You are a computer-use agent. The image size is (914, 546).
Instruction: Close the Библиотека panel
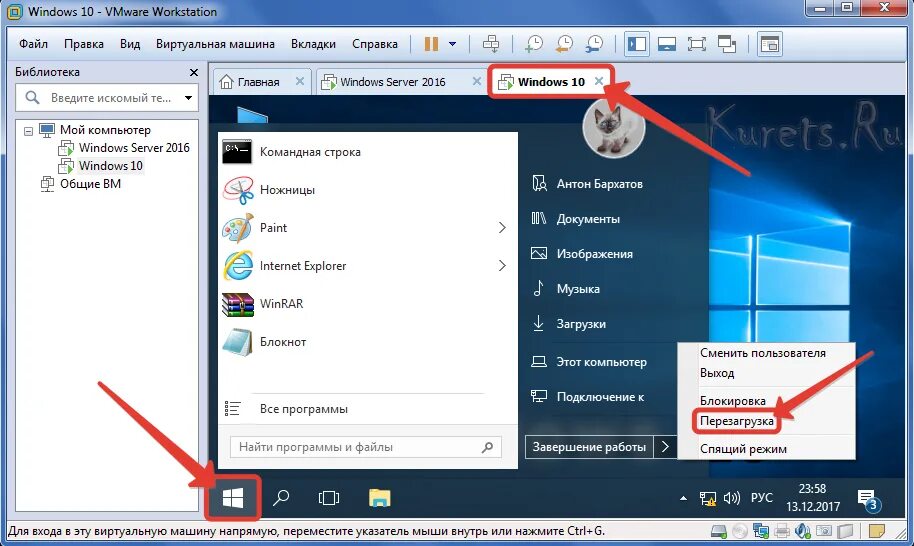(x=194, y=72)
